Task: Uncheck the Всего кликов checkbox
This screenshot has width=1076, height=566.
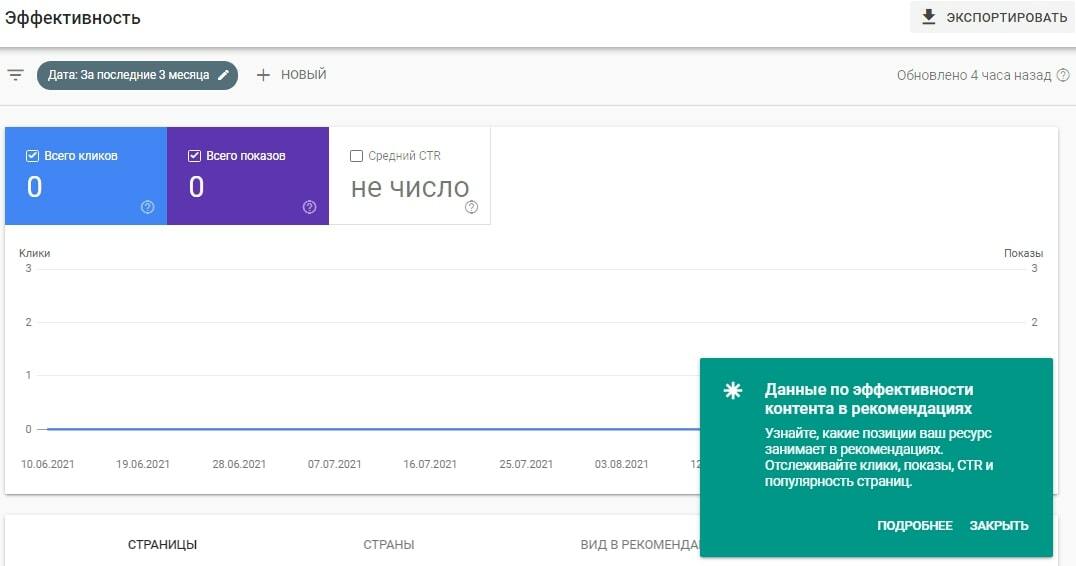Action: [32, 156]
